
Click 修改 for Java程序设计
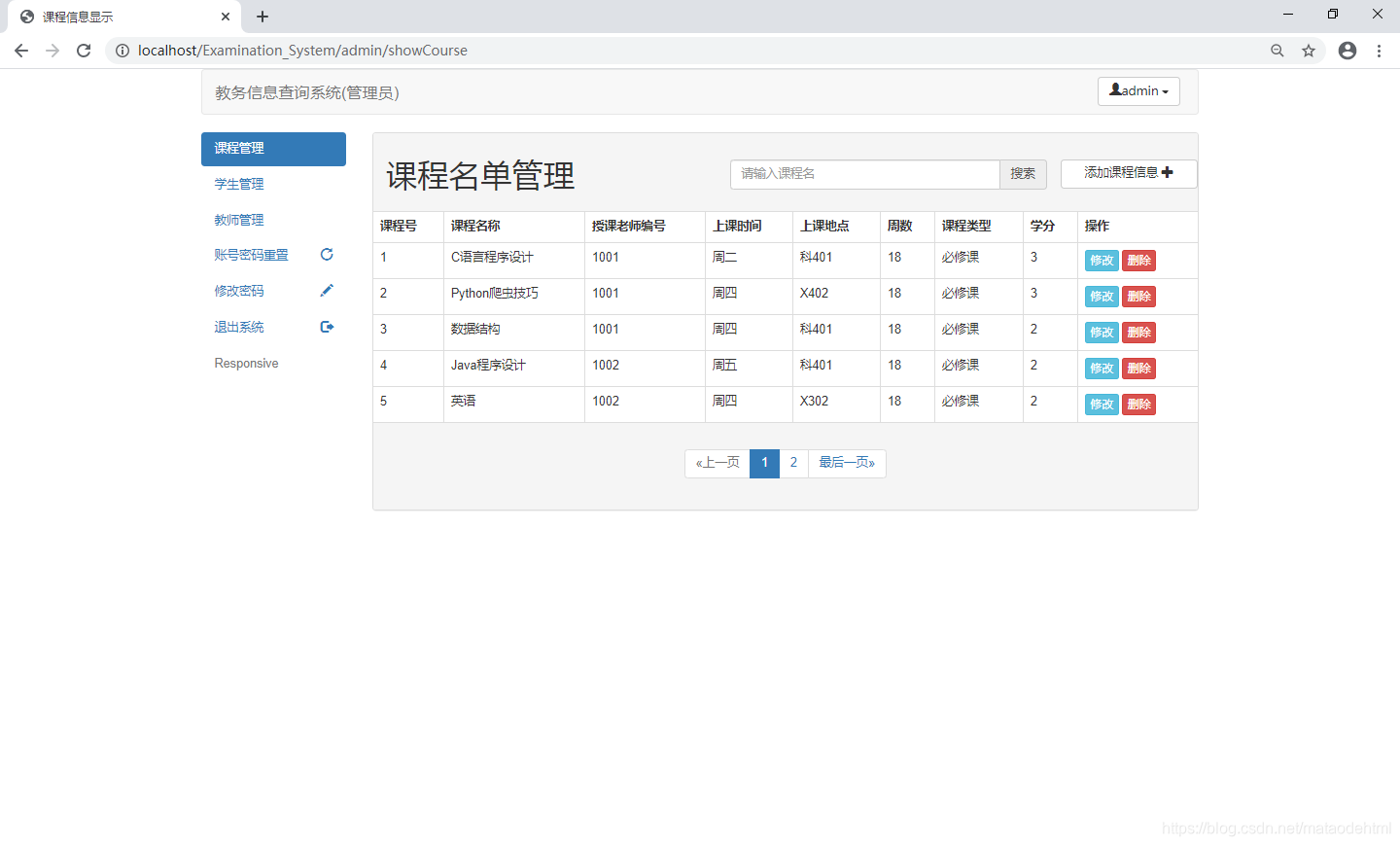coord(1102,369)
